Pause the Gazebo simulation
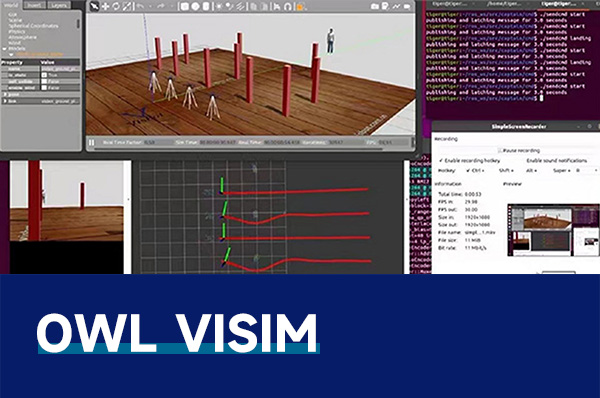This screenshot has height=398, width=600. [92, 143]
